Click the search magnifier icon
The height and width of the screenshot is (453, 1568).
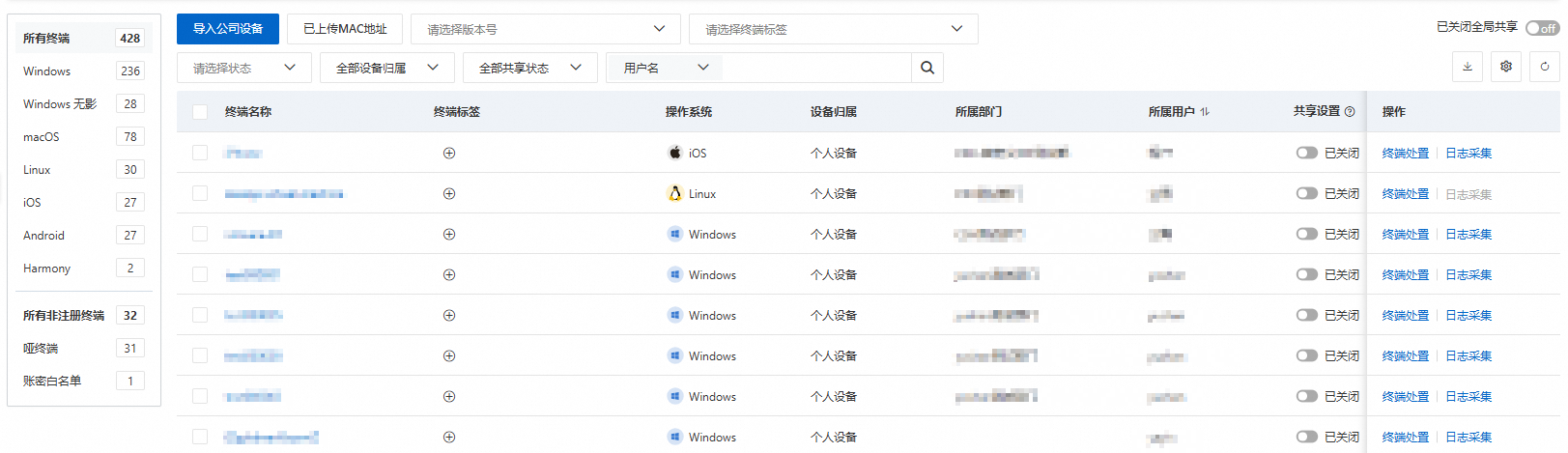point(927,68)
